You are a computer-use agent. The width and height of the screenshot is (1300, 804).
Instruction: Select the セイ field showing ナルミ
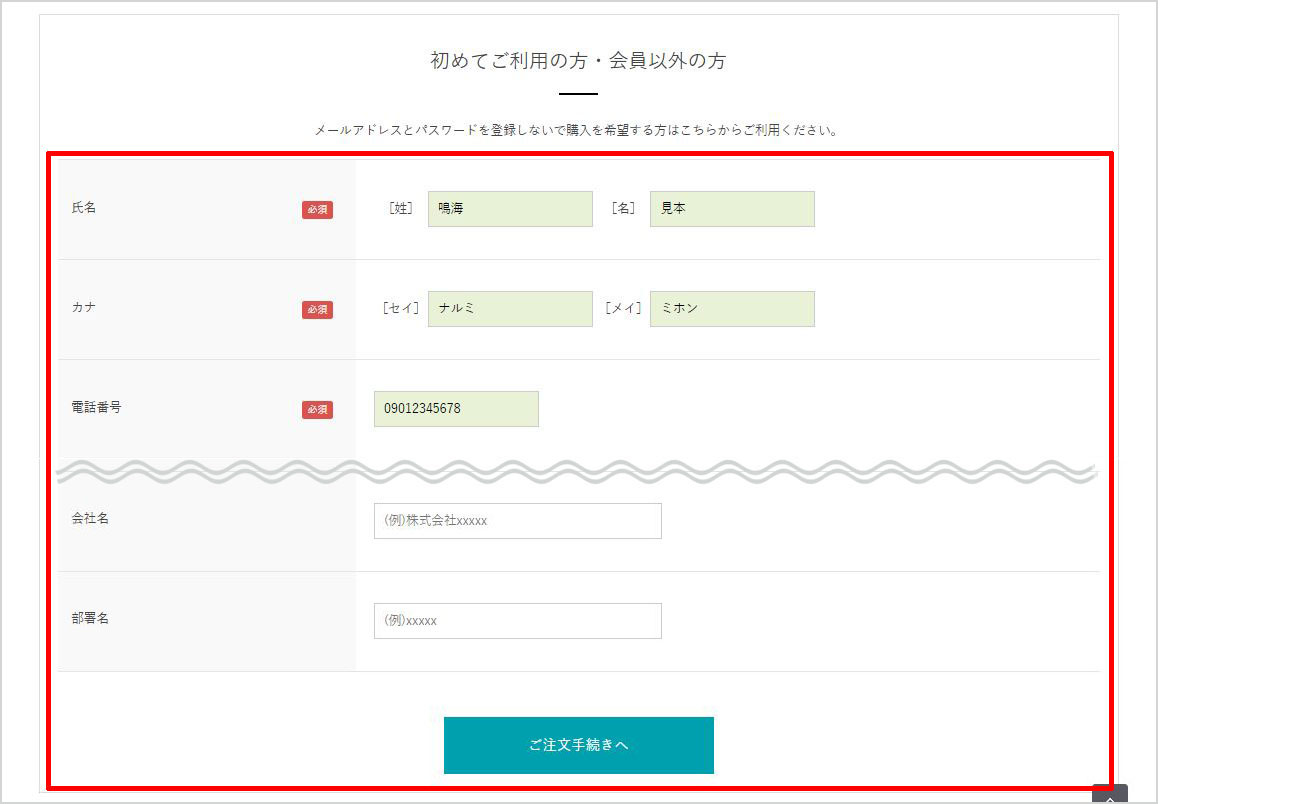pyautogui.click(x=510, y=309)
